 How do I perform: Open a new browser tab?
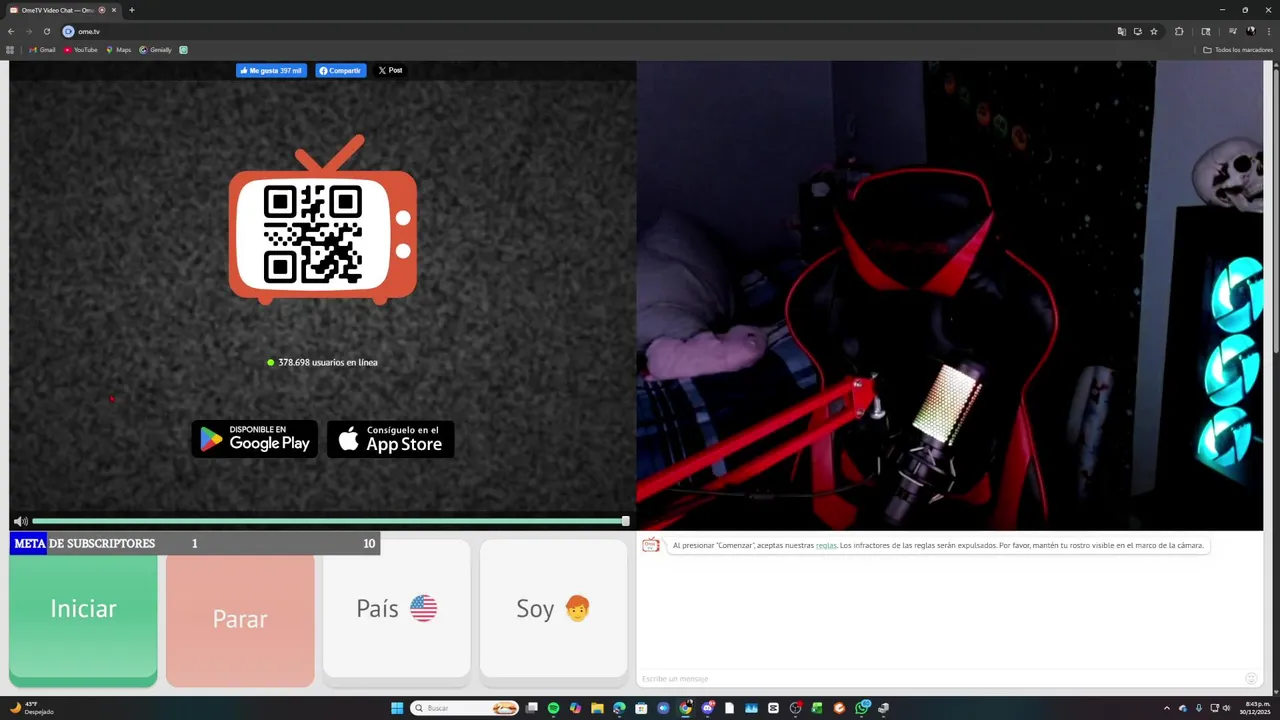[132, 10]
